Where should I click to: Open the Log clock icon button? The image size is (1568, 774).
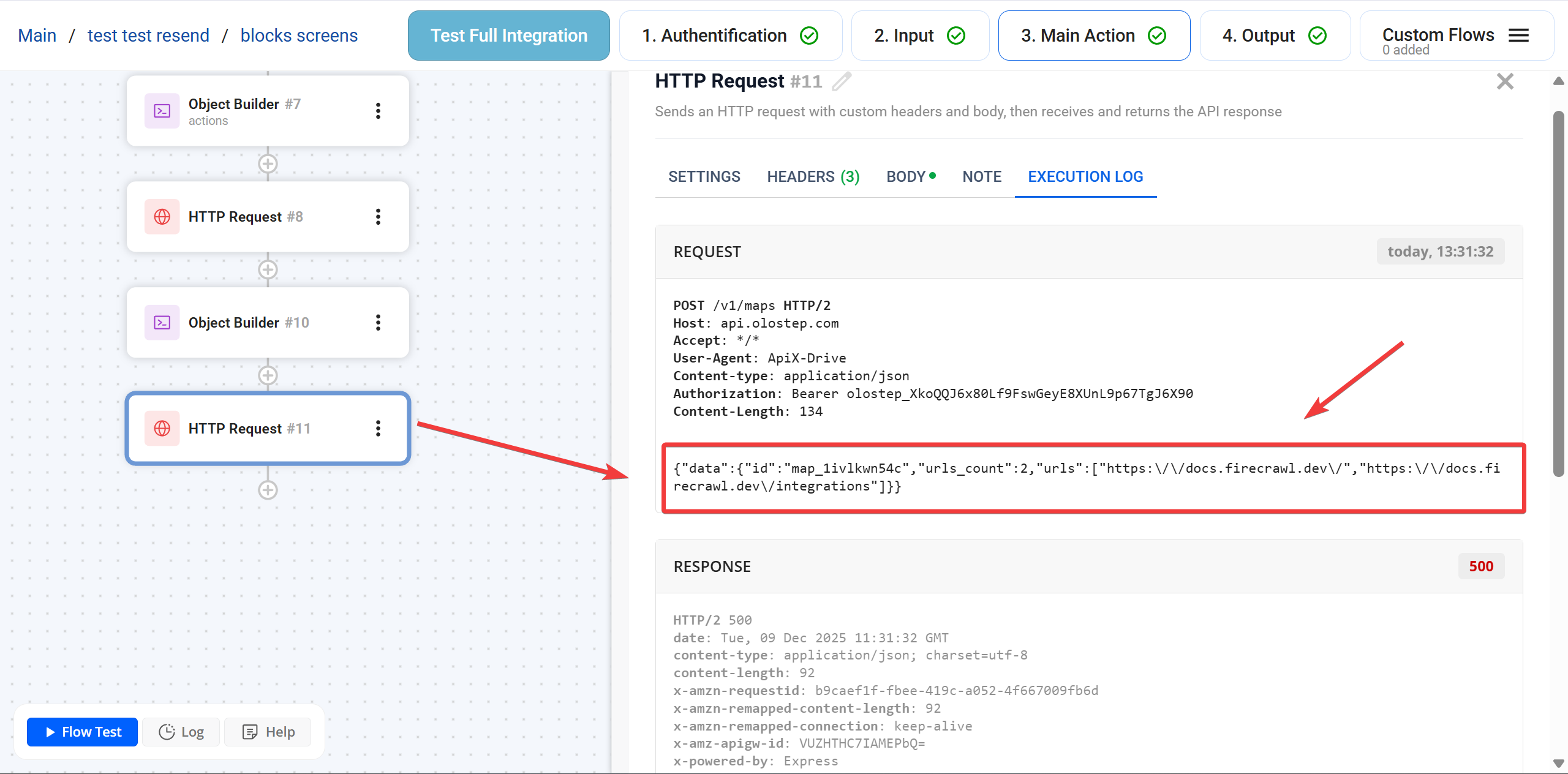coord(181,732)
